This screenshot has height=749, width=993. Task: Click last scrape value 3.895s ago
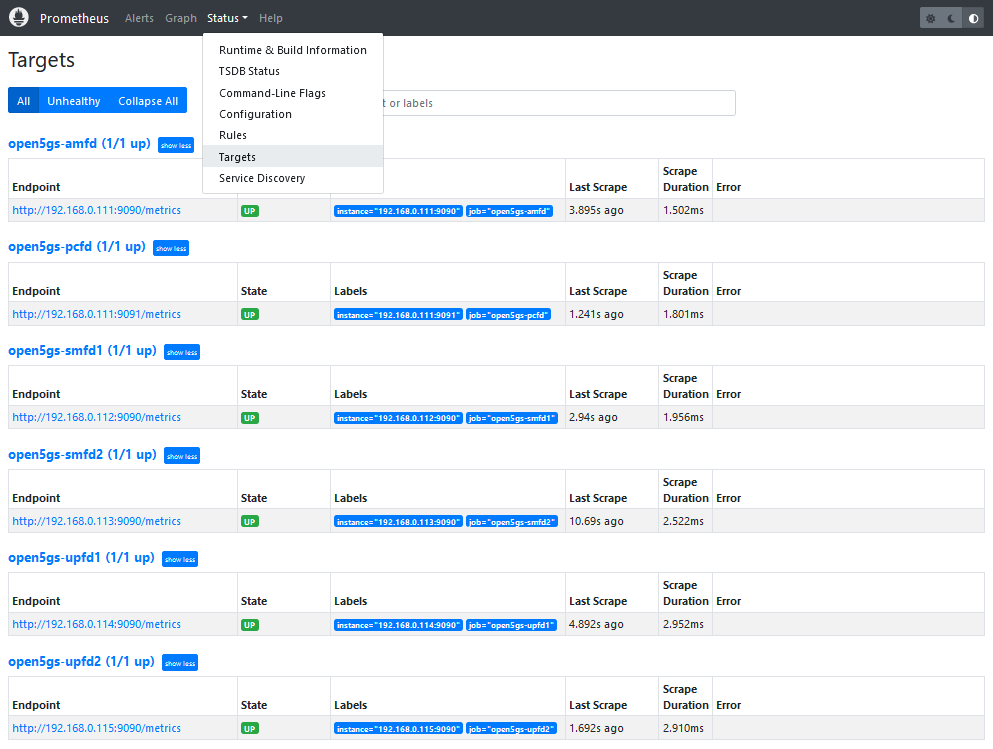pyautogui.click(x=596, y=210)
